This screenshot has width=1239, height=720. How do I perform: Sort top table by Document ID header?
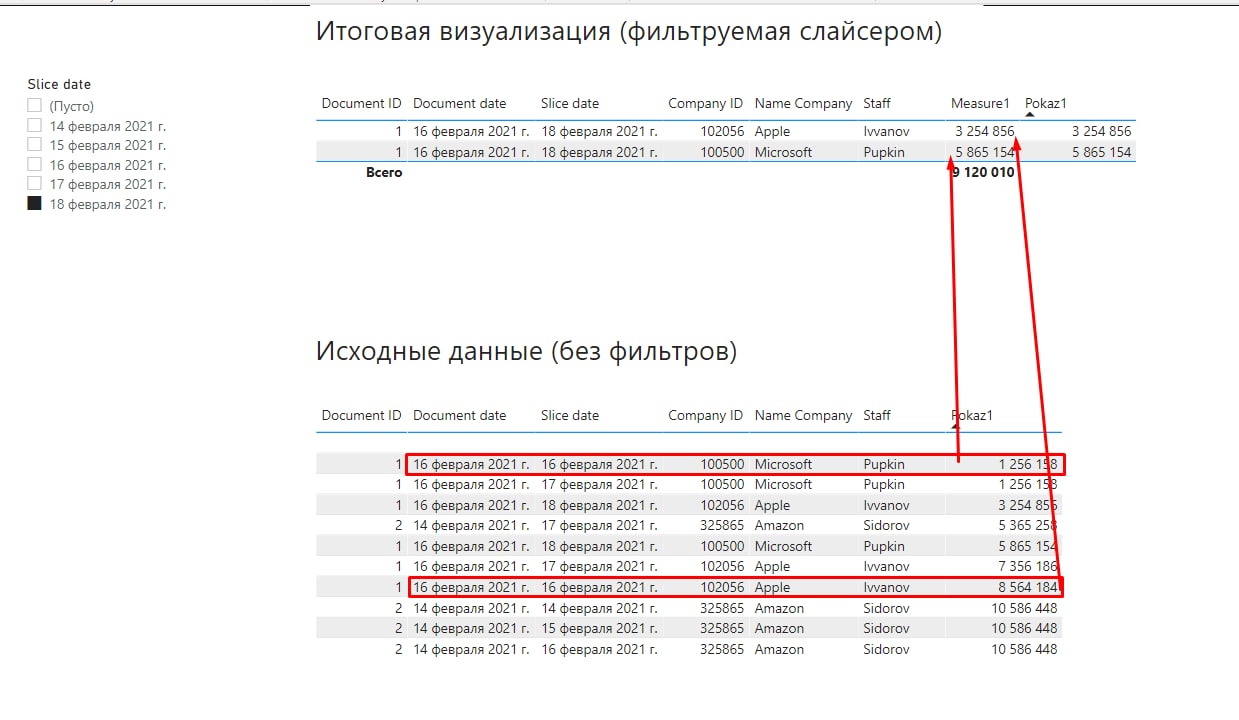click(361, 103)
